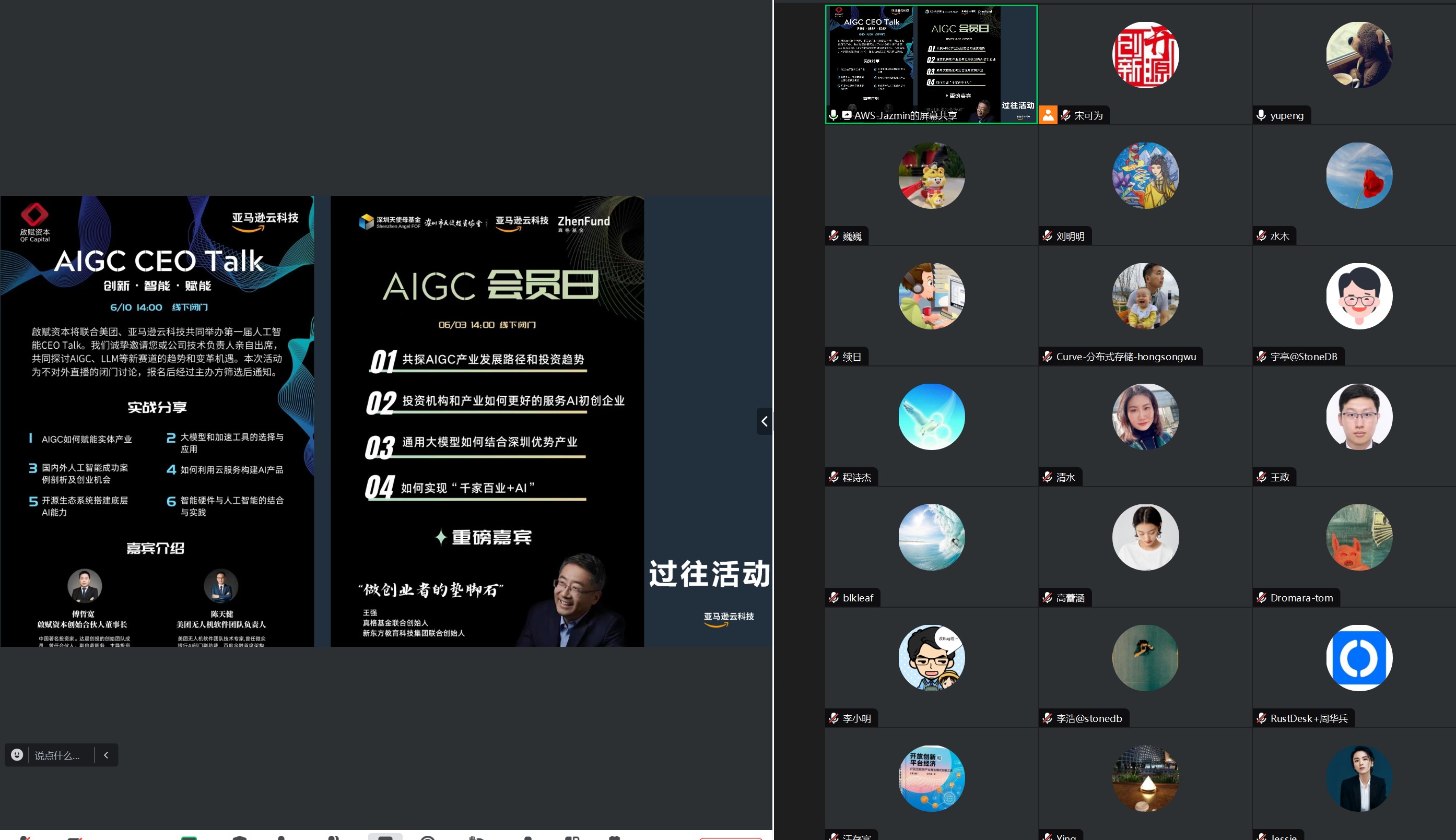1456x840 pixels.
Task: Click the muted mic icon of 李浩@stonedb
Action: coord(1048,718)
